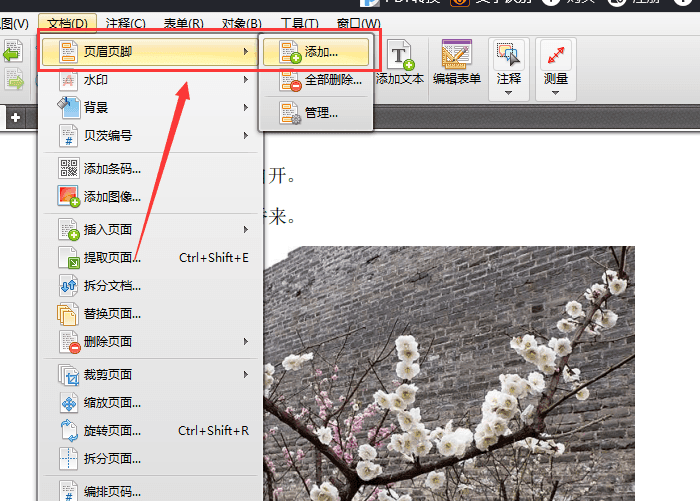This screenshot has width=700, height=501.
Task: Select 添加条码... menu item
Action: tap(150, 169)
